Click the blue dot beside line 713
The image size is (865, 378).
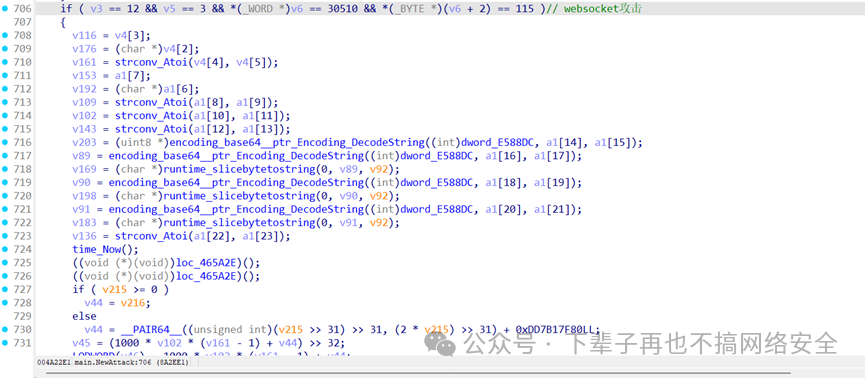pyautogui.click(x=5, y=102)
